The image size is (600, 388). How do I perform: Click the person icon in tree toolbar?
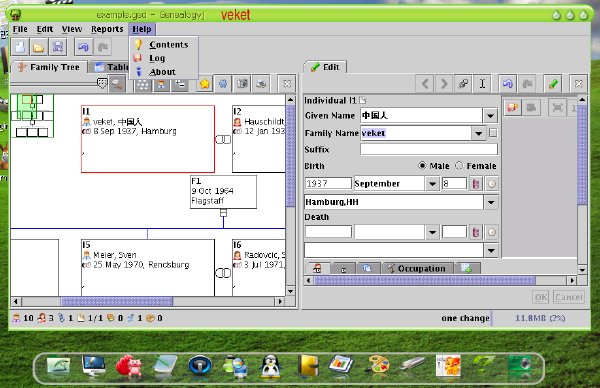(161, 84)
